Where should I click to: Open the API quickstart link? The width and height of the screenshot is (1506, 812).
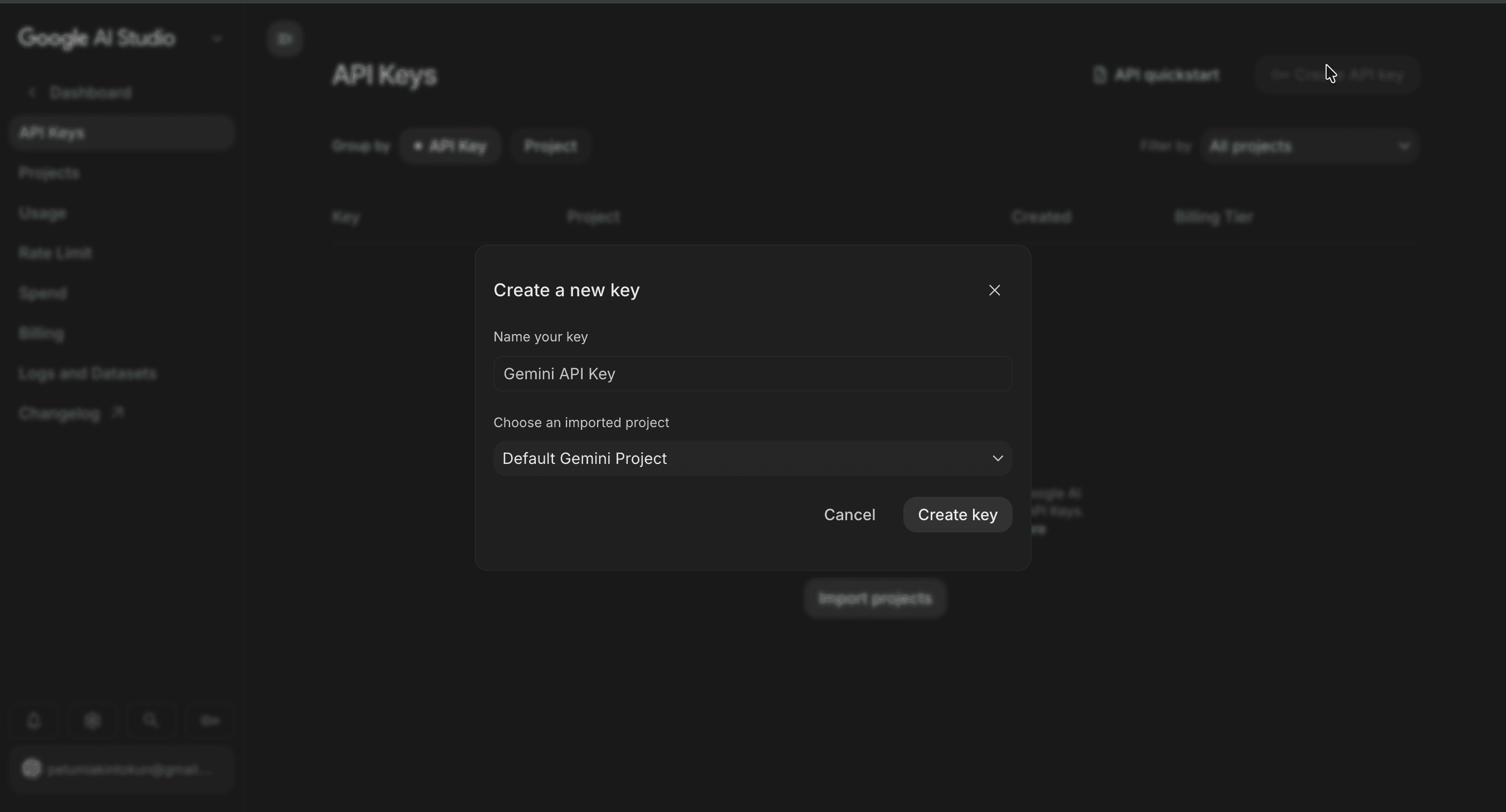pos(1156,75)
